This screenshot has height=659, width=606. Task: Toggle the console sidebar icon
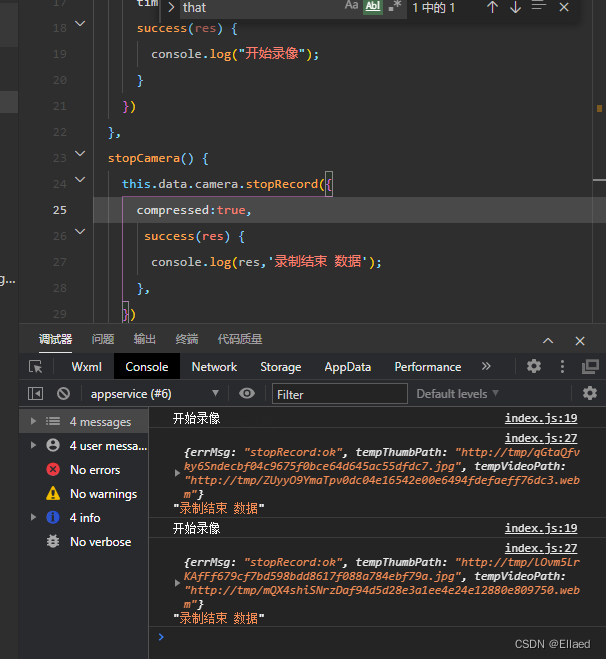point(35,394)
